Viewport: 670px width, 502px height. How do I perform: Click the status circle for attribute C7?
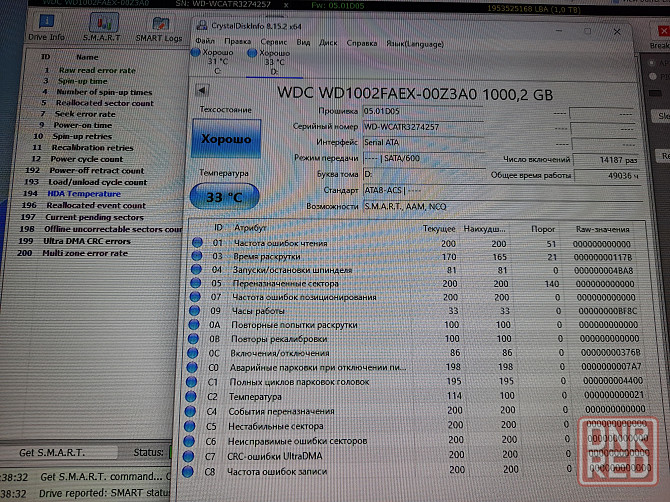pos(188,456)
